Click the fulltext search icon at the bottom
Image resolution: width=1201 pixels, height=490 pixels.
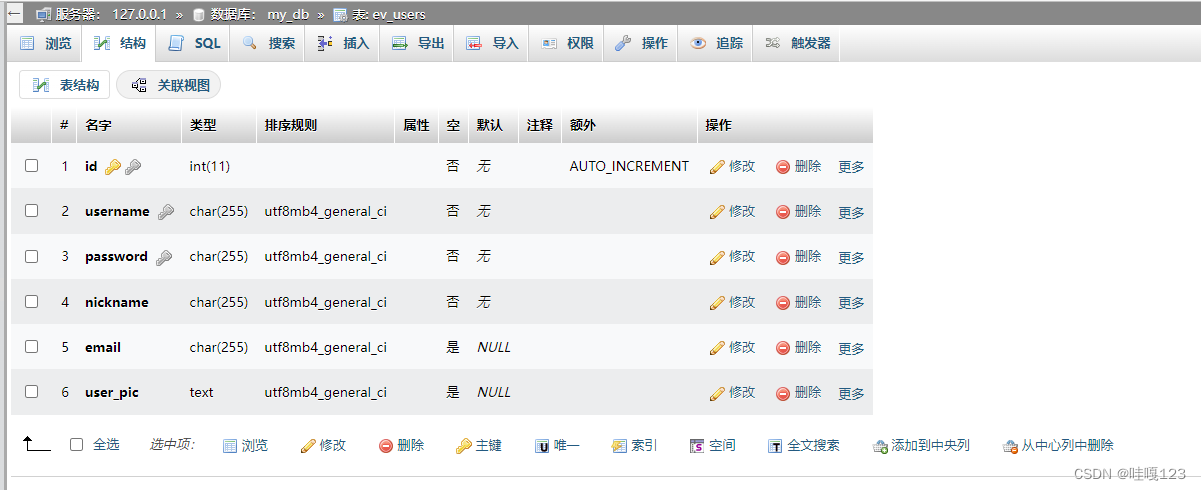point(775,446)
